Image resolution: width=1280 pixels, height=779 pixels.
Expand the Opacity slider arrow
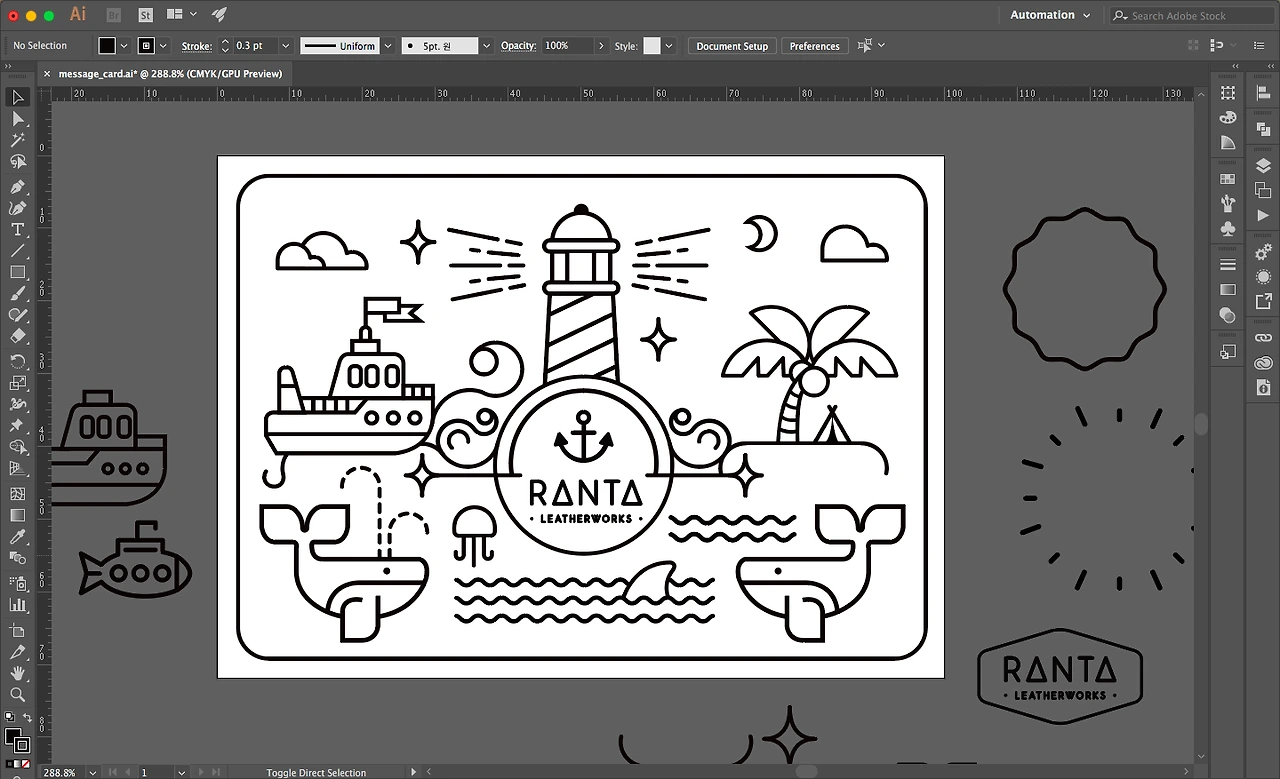(x=601, y=46)
